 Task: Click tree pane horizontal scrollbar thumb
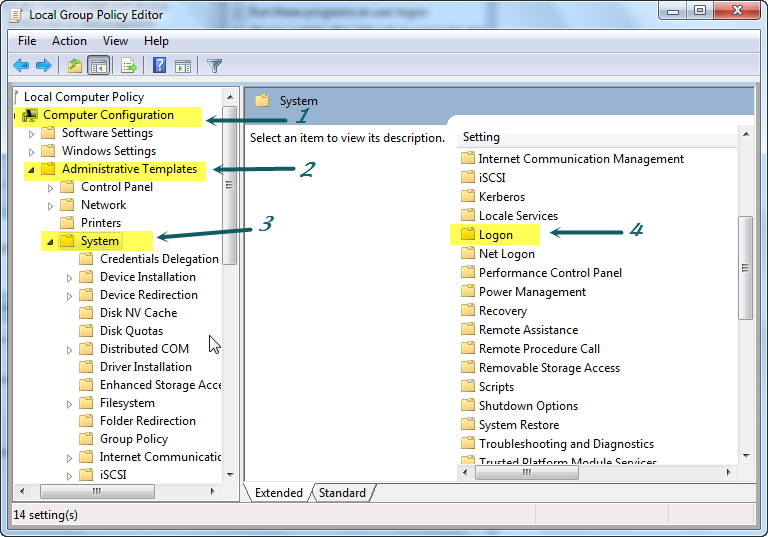point(97,491)
